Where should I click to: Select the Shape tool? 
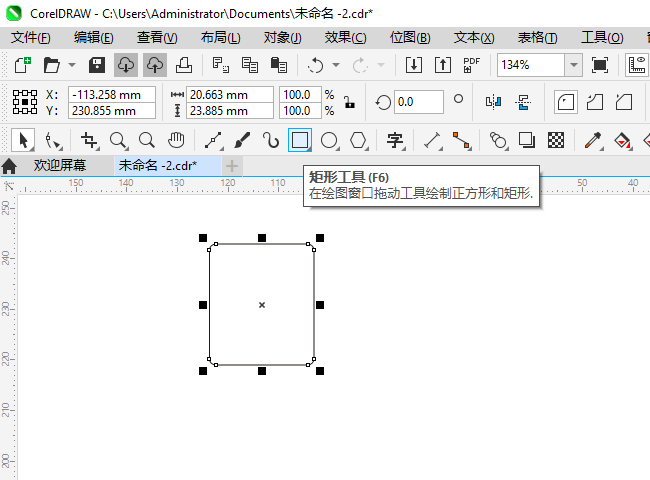[x=53, y=141]
